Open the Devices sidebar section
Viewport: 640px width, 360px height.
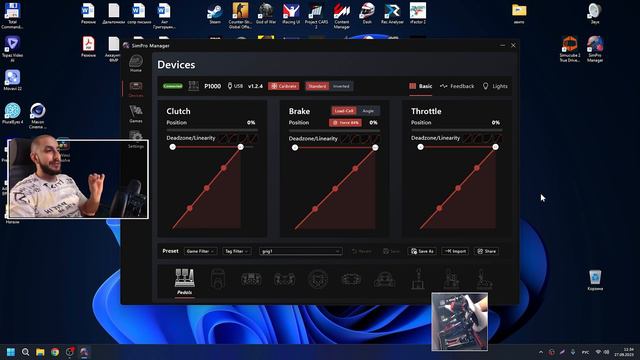136,89
